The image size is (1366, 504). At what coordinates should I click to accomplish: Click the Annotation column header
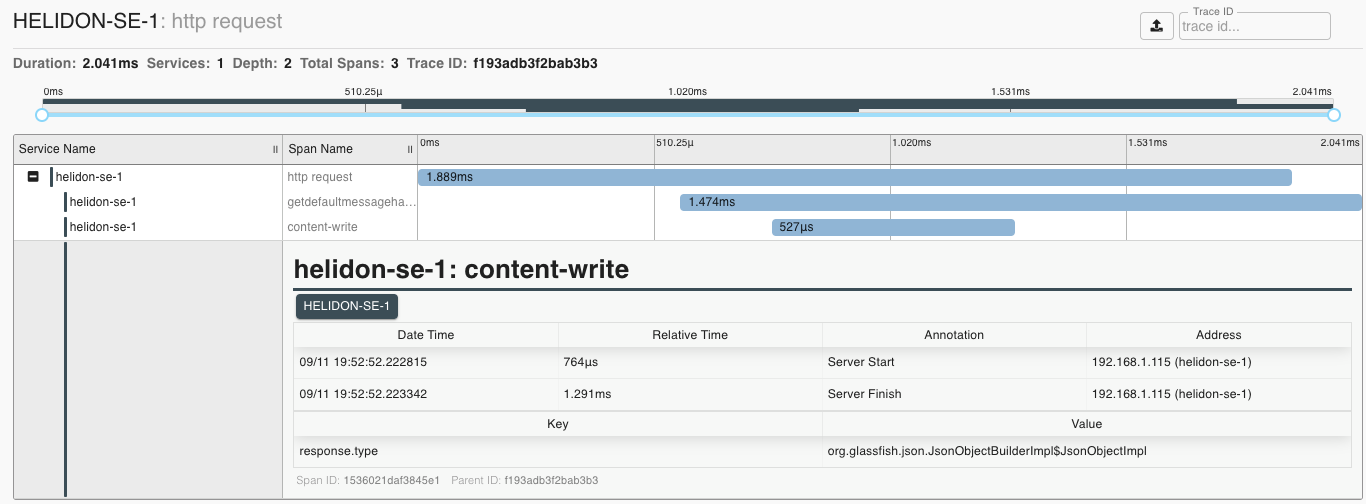pos(954,335)
